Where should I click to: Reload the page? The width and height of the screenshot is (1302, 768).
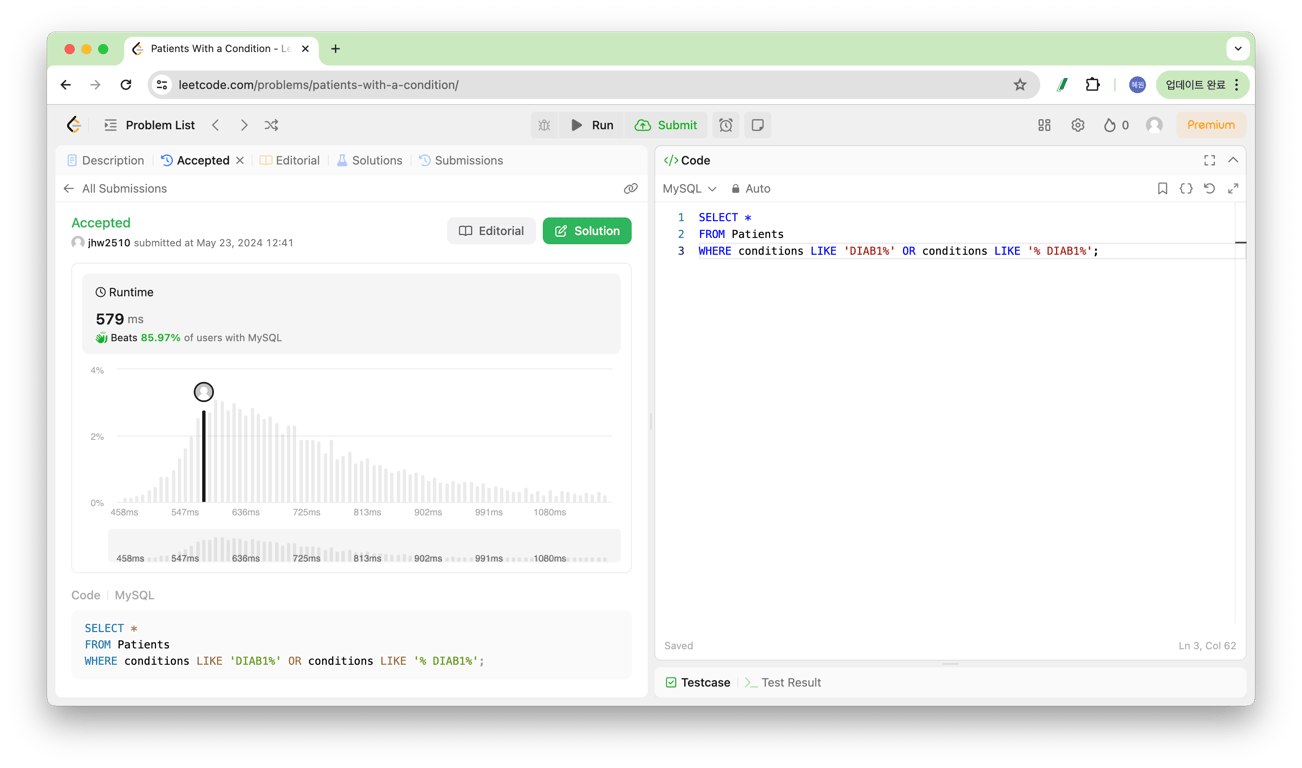[126, 85]
